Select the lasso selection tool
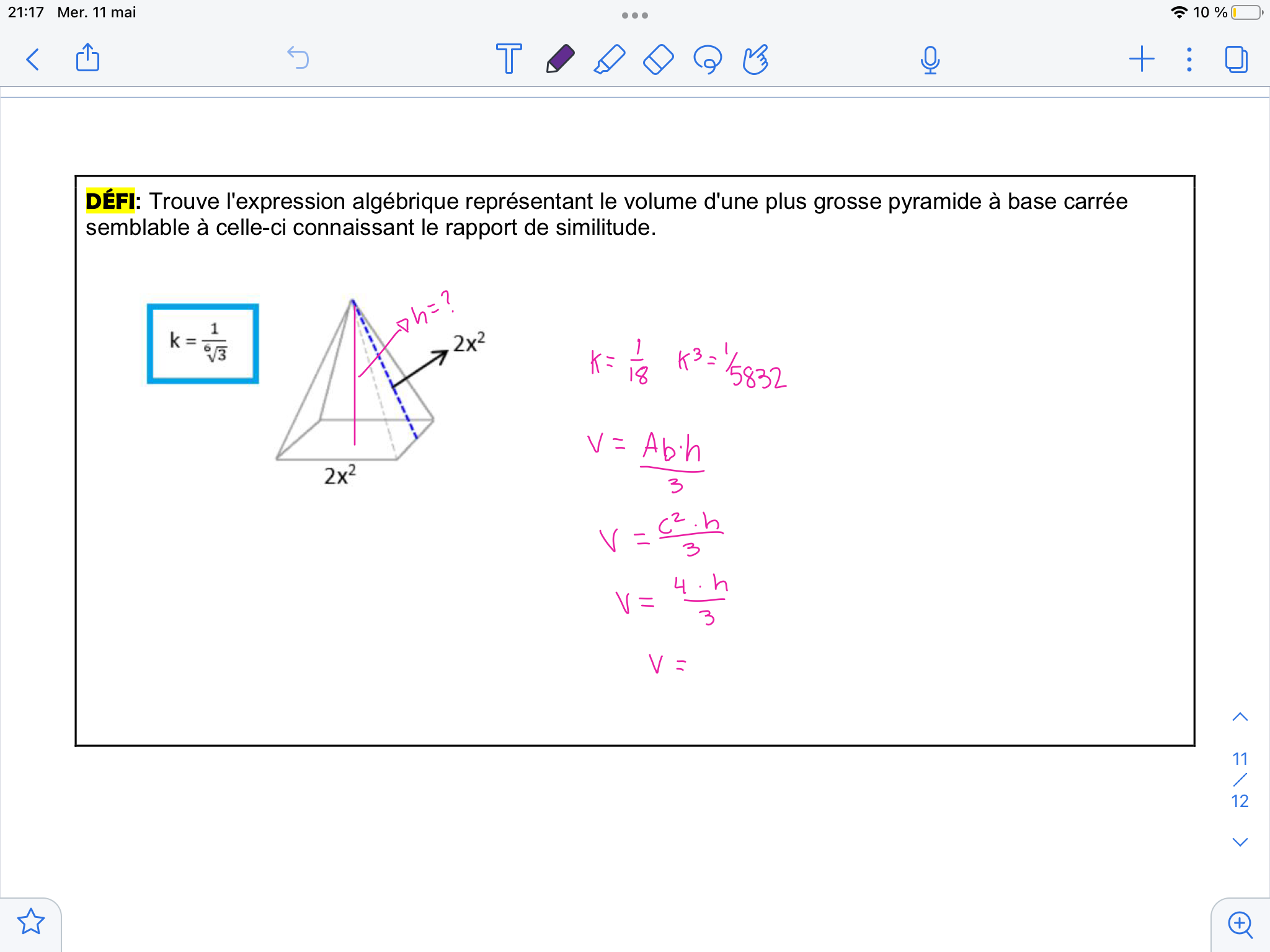This screenshot has height=952, width=1270. tap(708, 59)
